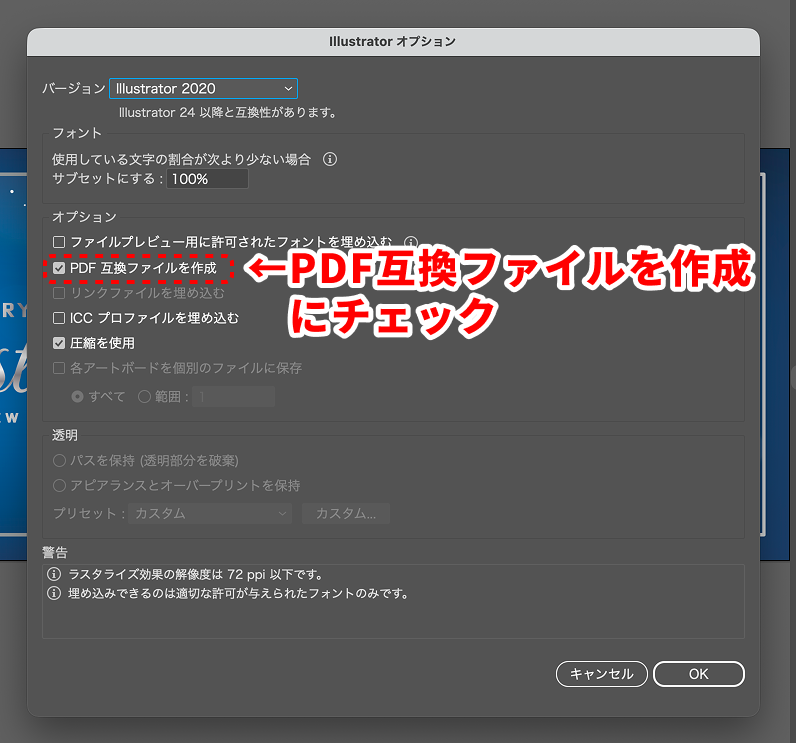796x743 pixels.
Task: Open the バージョン Illustrator 2020 dropdown
Action: [203, 88]
